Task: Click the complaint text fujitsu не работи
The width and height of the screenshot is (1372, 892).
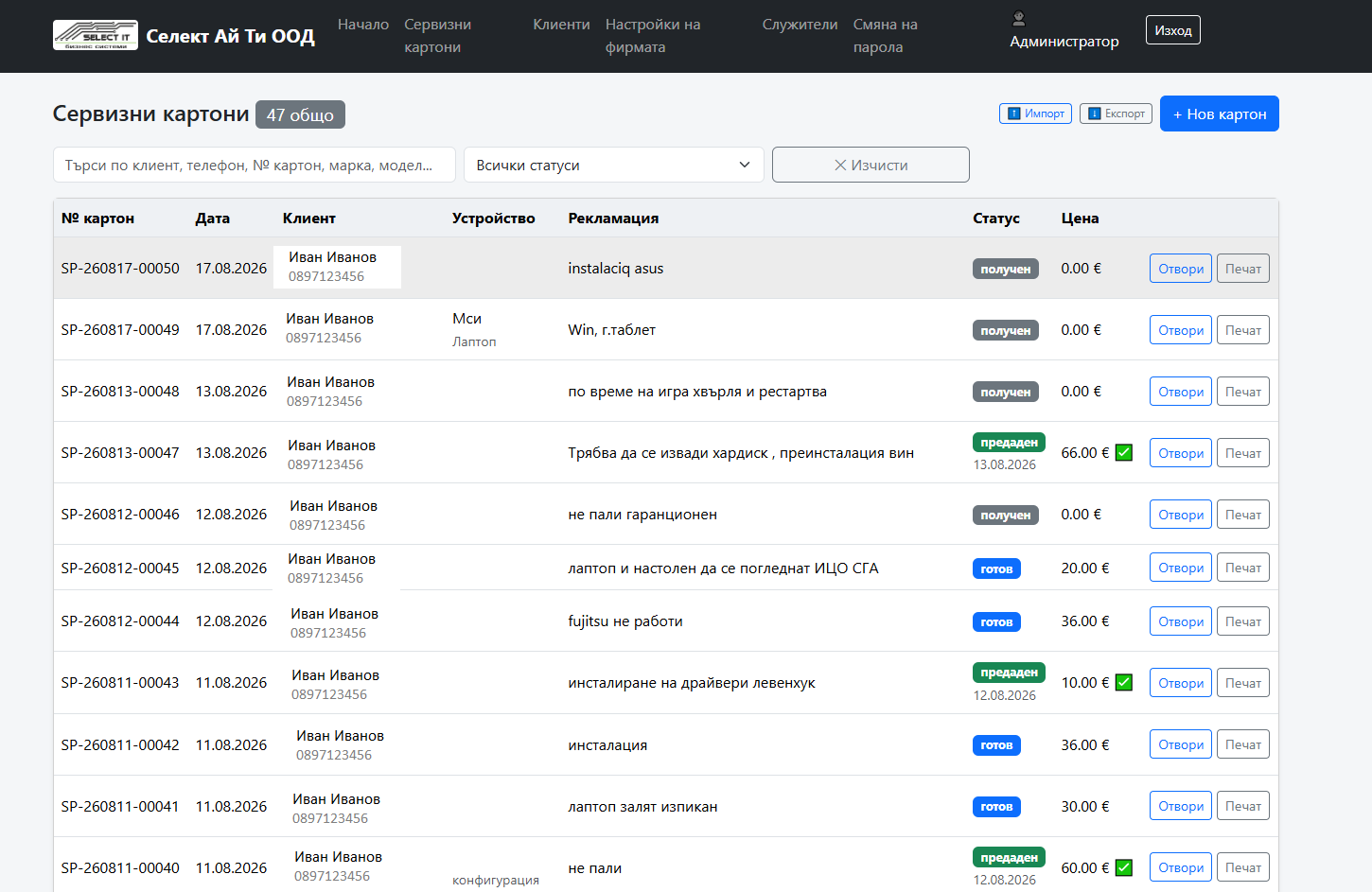Action: (x=625, y=621)
